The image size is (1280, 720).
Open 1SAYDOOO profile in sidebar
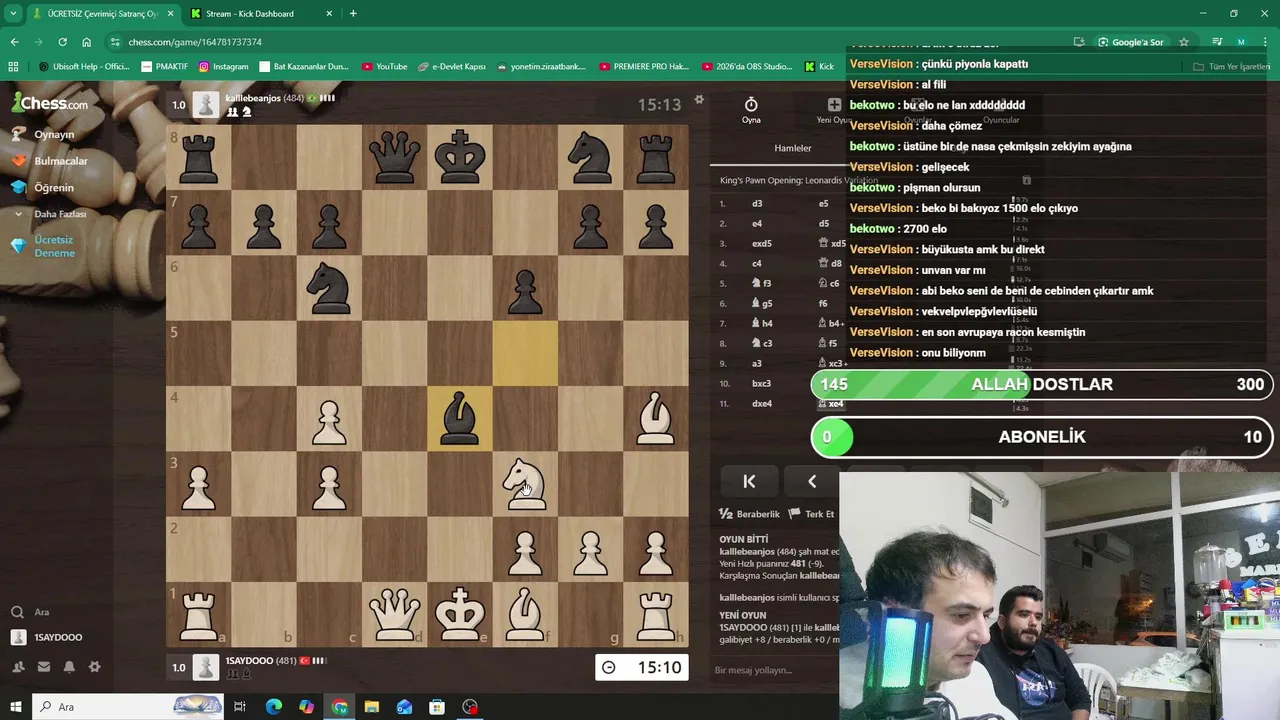coord(47,637)
